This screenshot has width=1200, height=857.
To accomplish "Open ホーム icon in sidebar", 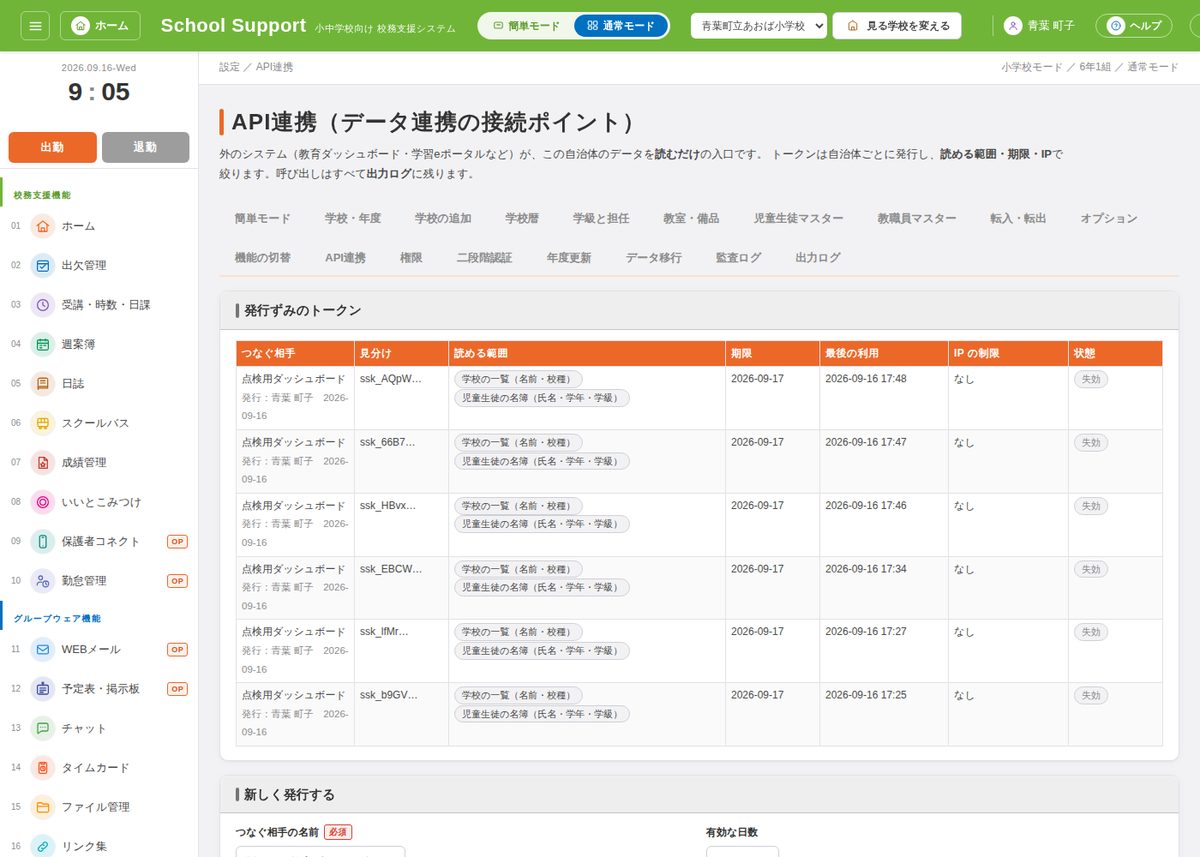I will (43, 226).
